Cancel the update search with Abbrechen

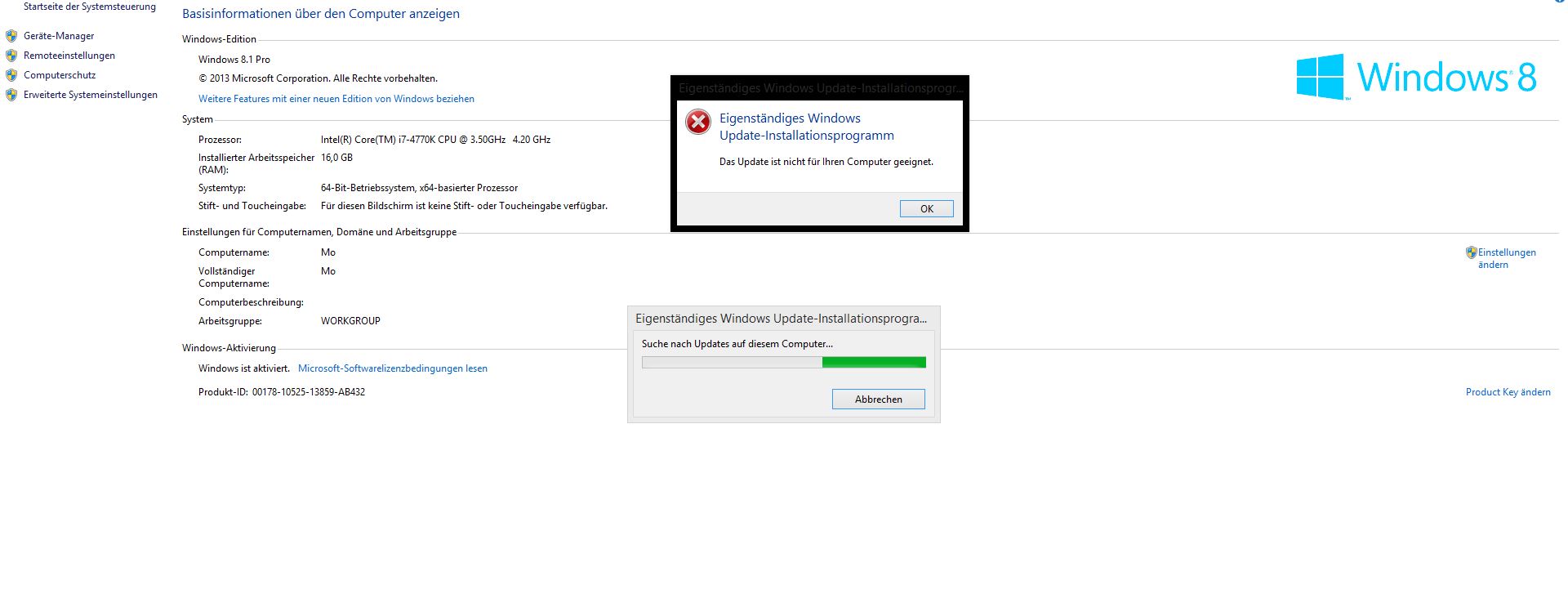point(879,399)
